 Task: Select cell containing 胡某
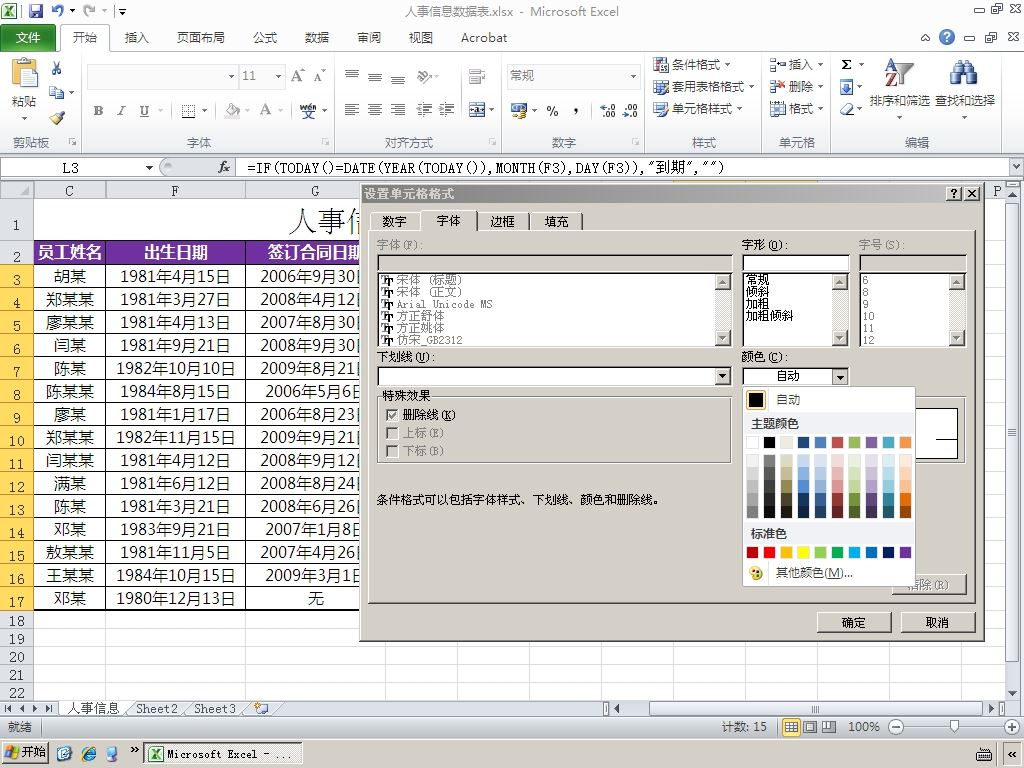click(69, 276)
